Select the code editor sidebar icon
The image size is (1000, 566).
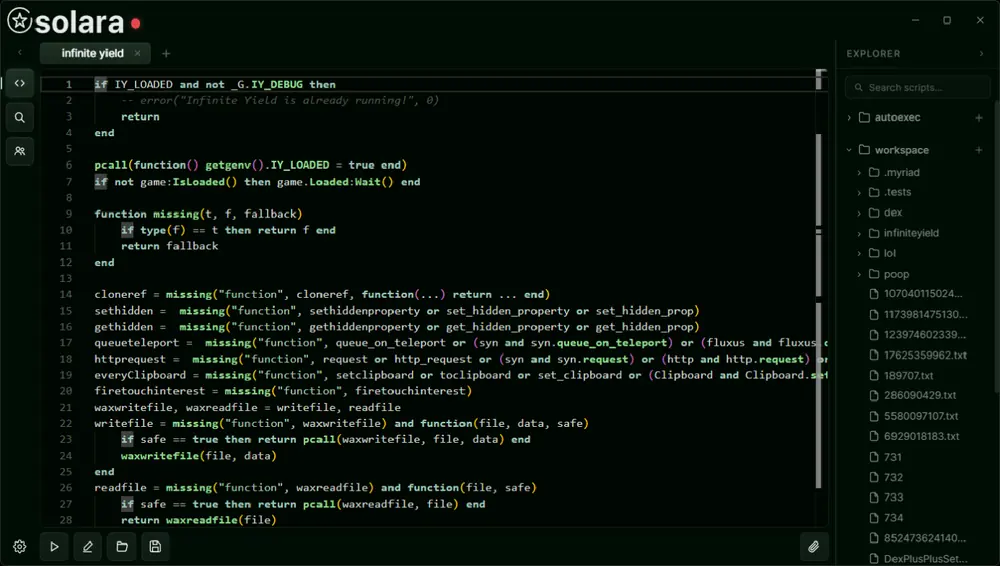20,83
